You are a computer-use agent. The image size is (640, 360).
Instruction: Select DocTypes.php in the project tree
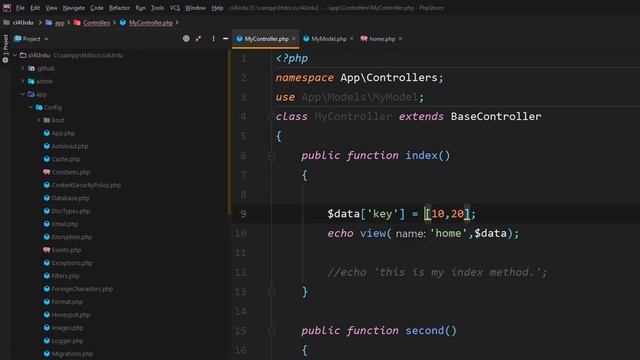[71, 211]
